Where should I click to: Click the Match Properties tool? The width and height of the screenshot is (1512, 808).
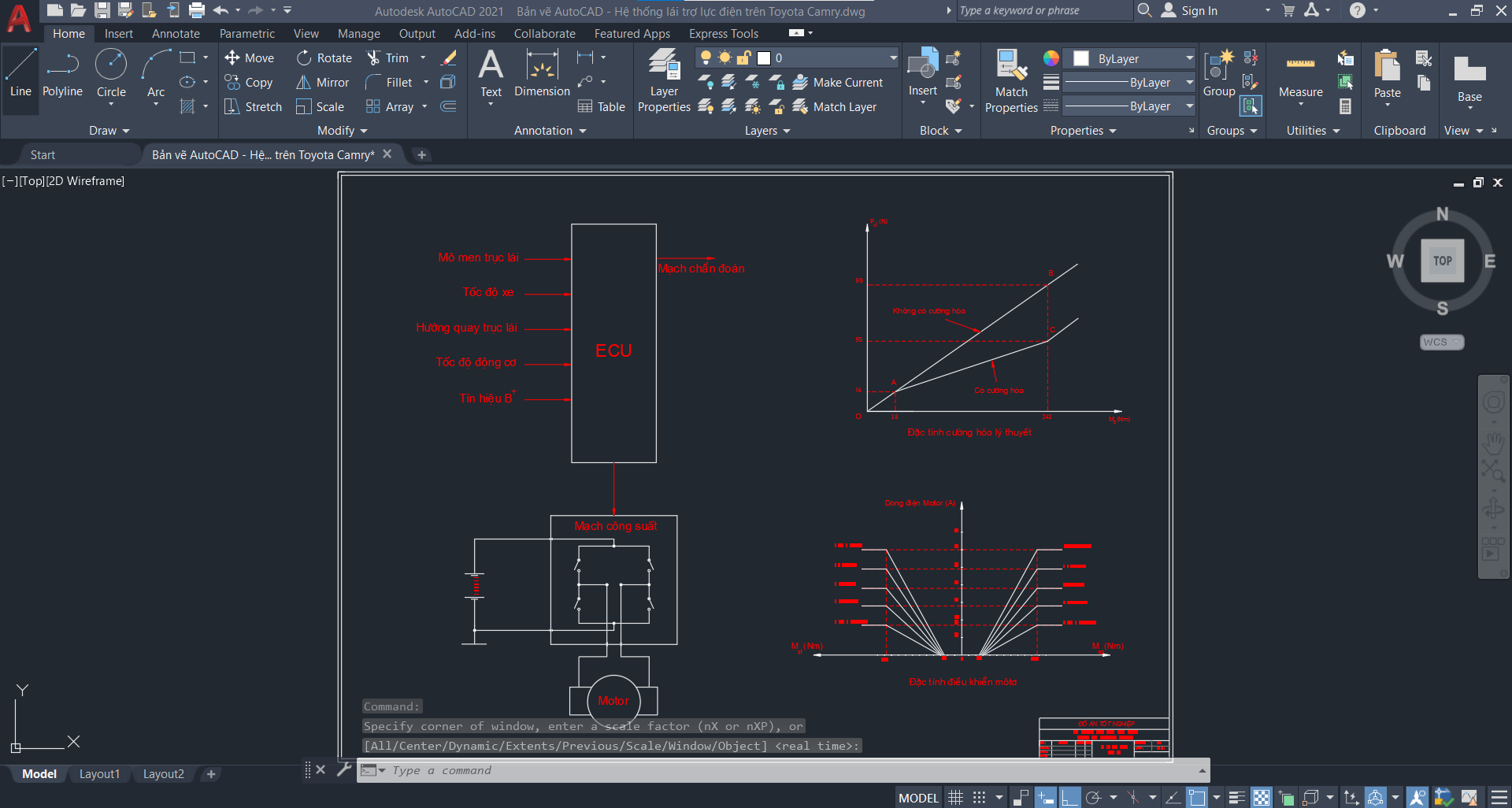coord(1011,80)
